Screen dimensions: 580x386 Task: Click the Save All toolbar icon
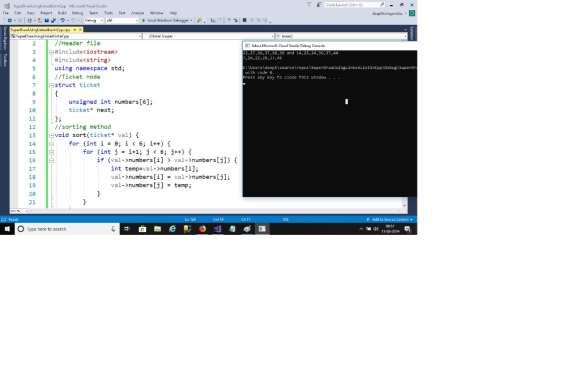[53, 20]
